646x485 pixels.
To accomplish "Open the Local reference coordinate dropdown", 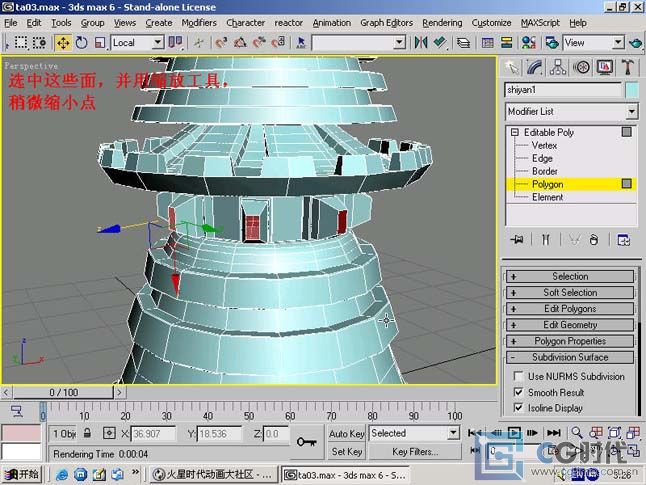I will click(157, 42).
